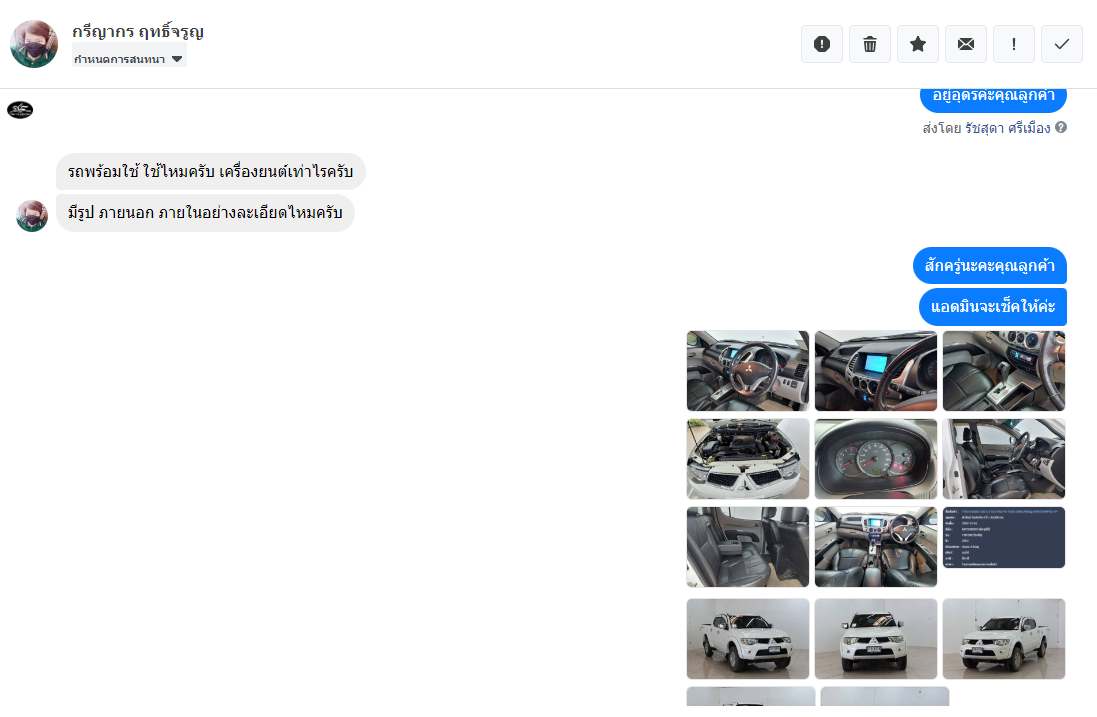The height and width of the screenshot is (717, 1097).
Task: Select the sent message แอดมินจะเช็คให้ค่ะ
Action: point(993,306)
